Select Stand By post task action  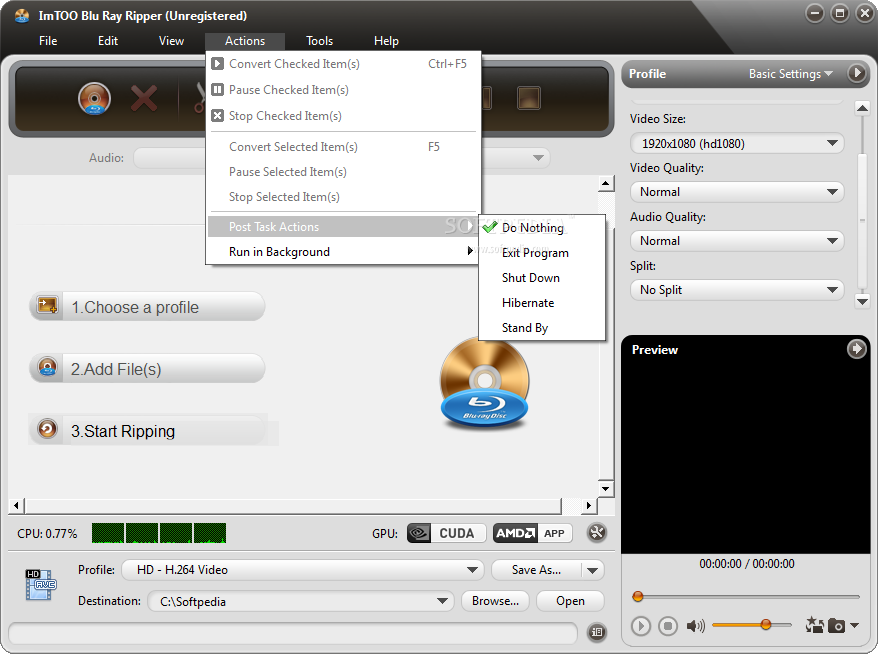pyautogui.click(x=542, y=328)
